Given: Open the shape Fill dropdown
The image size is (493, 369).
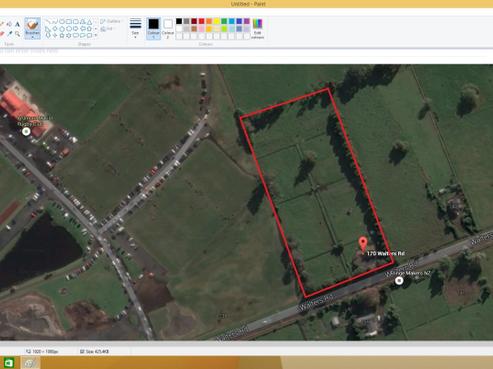Looking at the screenshot, I should pyautogui.click(x=108, y=29).
